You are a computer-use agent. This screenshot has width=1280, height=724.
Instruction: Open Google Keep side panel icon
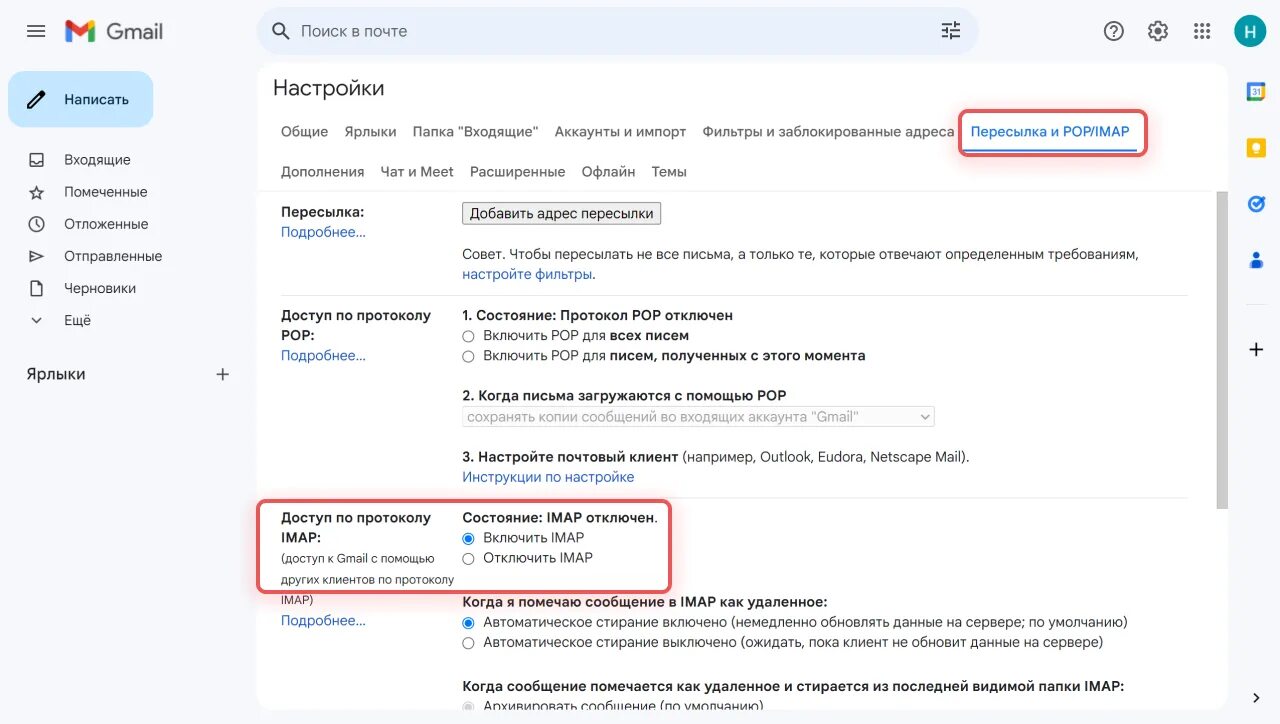pos(1256,148)
